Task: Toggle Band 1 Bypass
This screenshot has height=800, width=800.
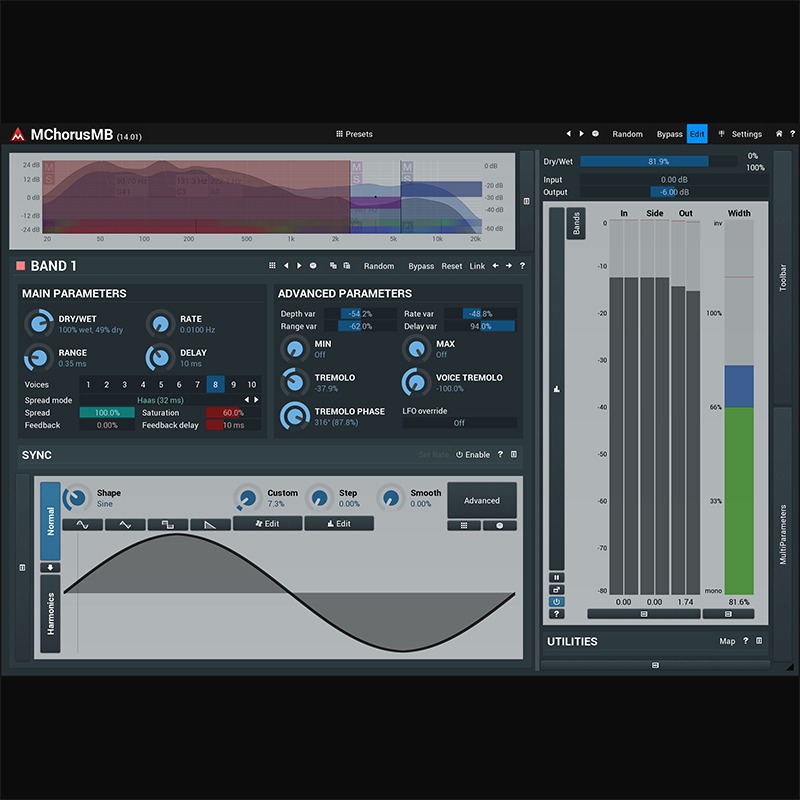Action: pos(421,266)
